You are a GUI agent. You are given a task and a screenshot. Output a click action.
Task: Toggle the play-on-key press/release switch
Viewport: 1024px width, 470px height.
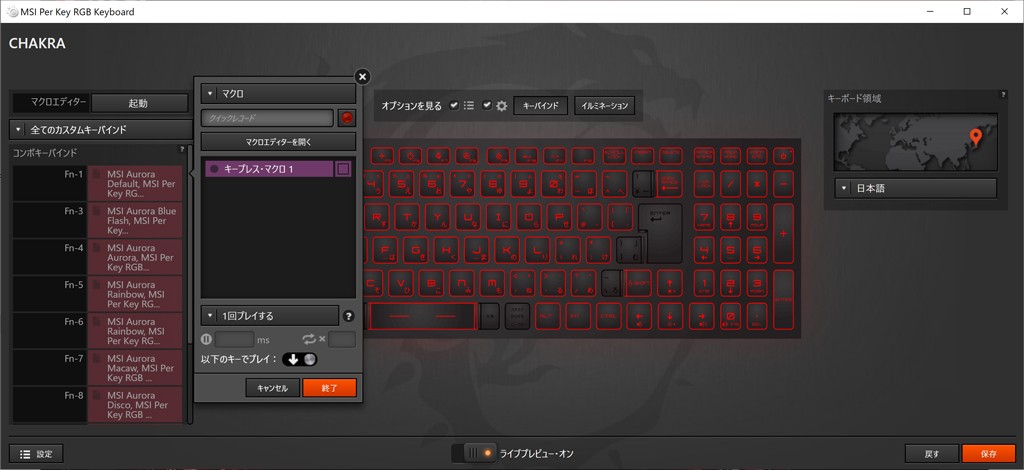pos(300,359)
